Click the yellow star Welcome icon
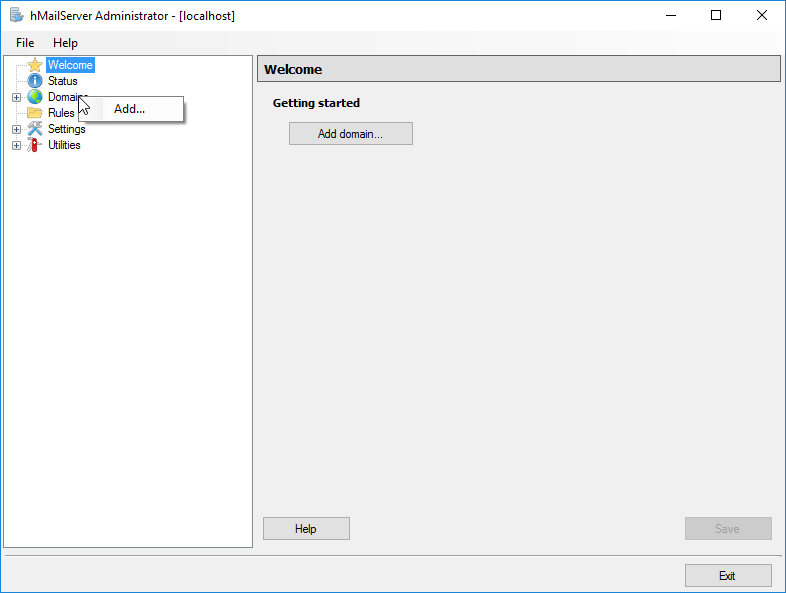Viewport: 786px width, 593px height. (x=35, y=65)
